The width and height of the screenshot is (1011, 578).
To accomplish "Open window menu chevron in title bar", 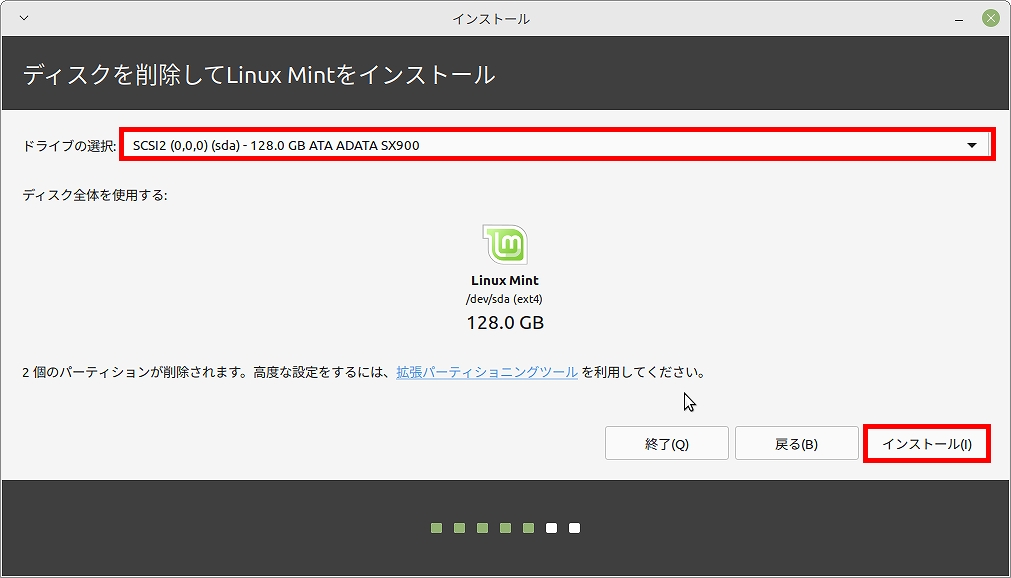I will tap(24, 18).
